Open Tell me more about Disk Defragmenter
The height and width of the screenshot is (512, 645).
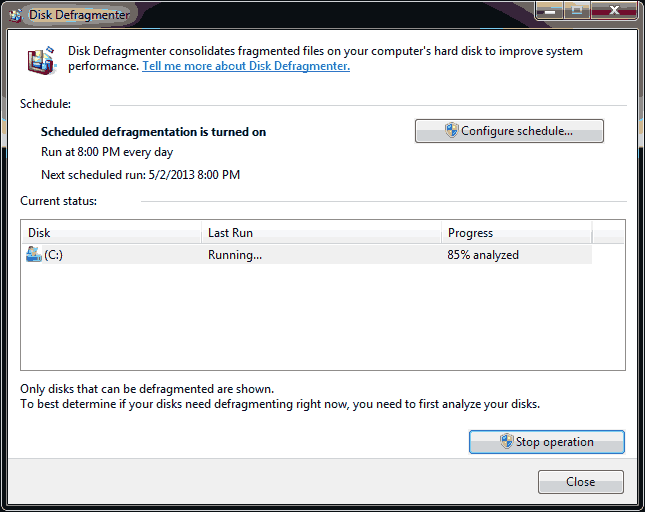pos(246,66)
